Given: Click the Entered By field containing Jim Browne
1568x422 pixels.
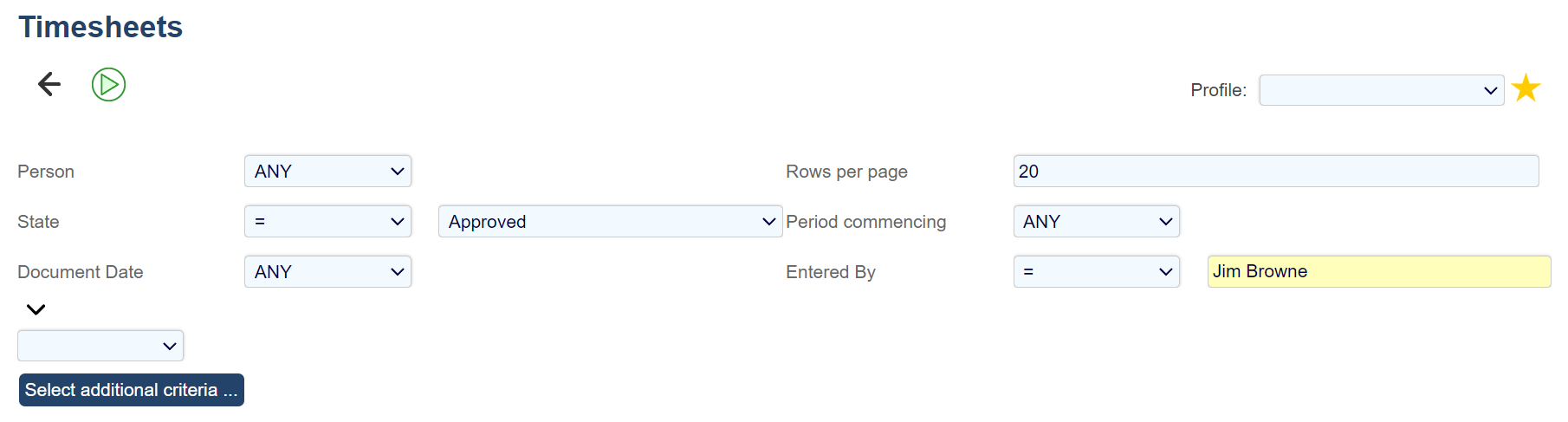Looking at the screenshot, I should point(1378,272).
